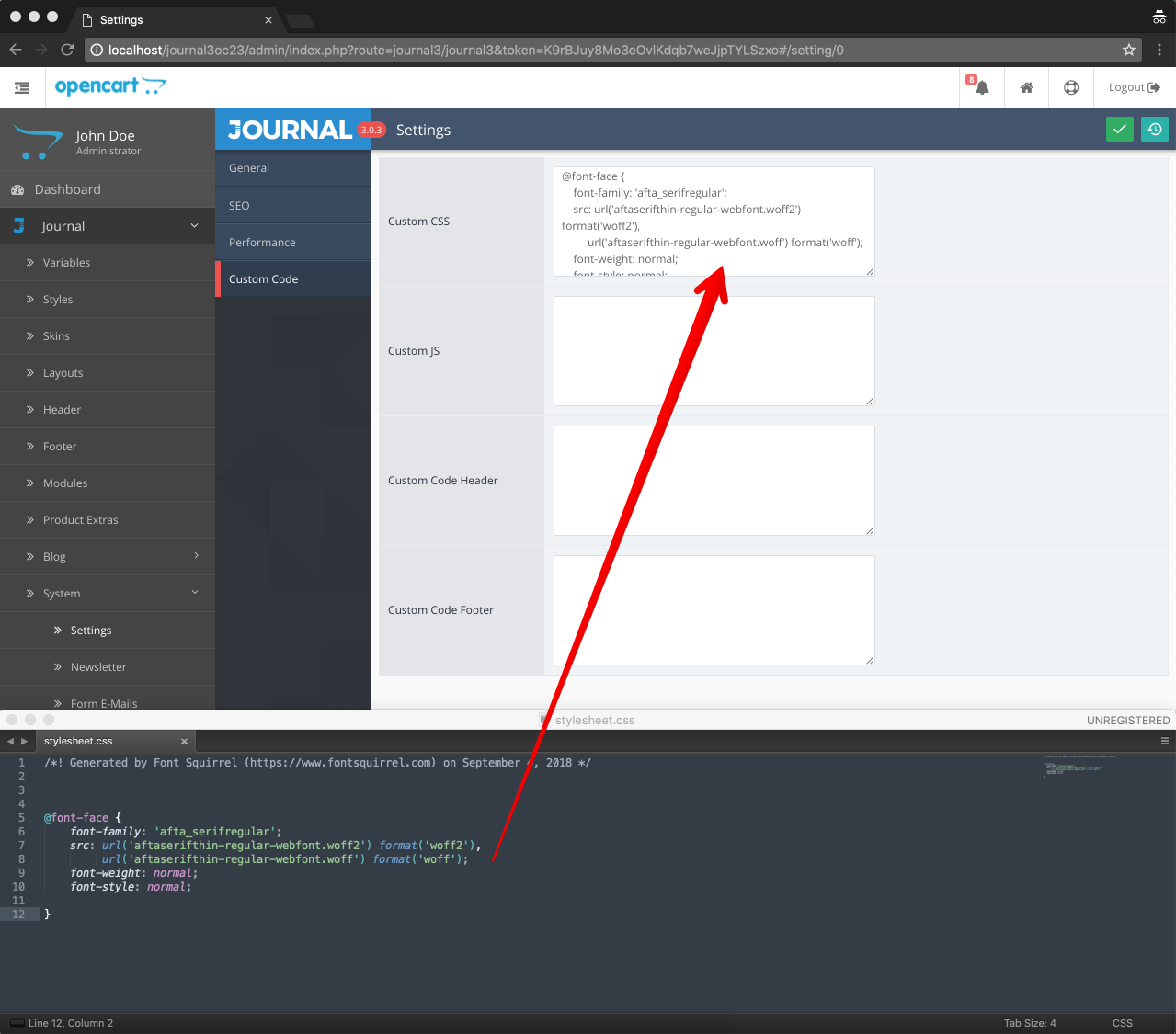Image resolution: width=1176 pixels, height=1034 pixels.
Task: Open the notifications bell icon
Action: (982, 87)
